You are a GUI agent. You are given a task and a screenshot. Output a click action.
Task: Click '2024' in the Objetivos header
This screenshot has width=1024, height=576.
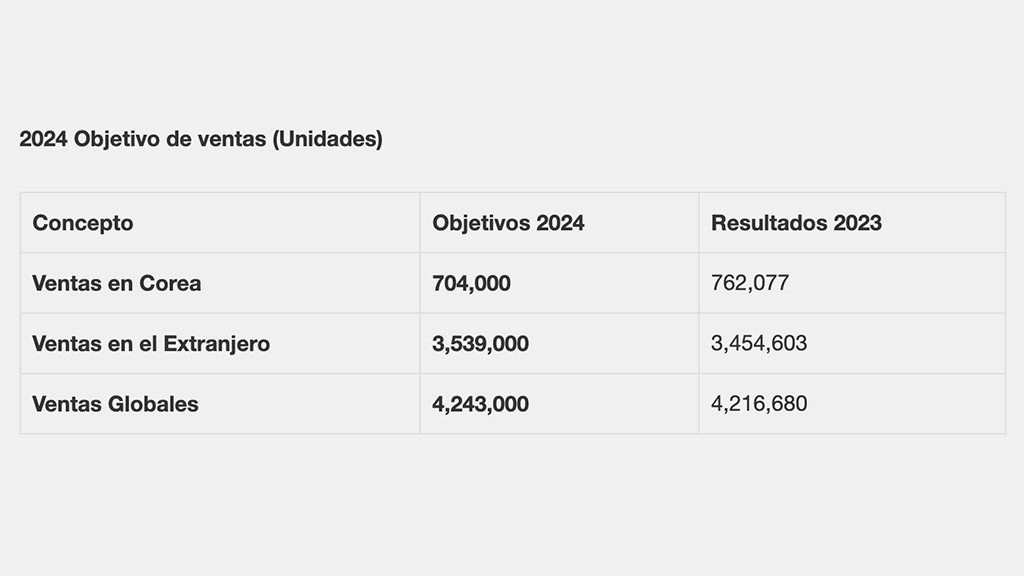tap(560, 223)
